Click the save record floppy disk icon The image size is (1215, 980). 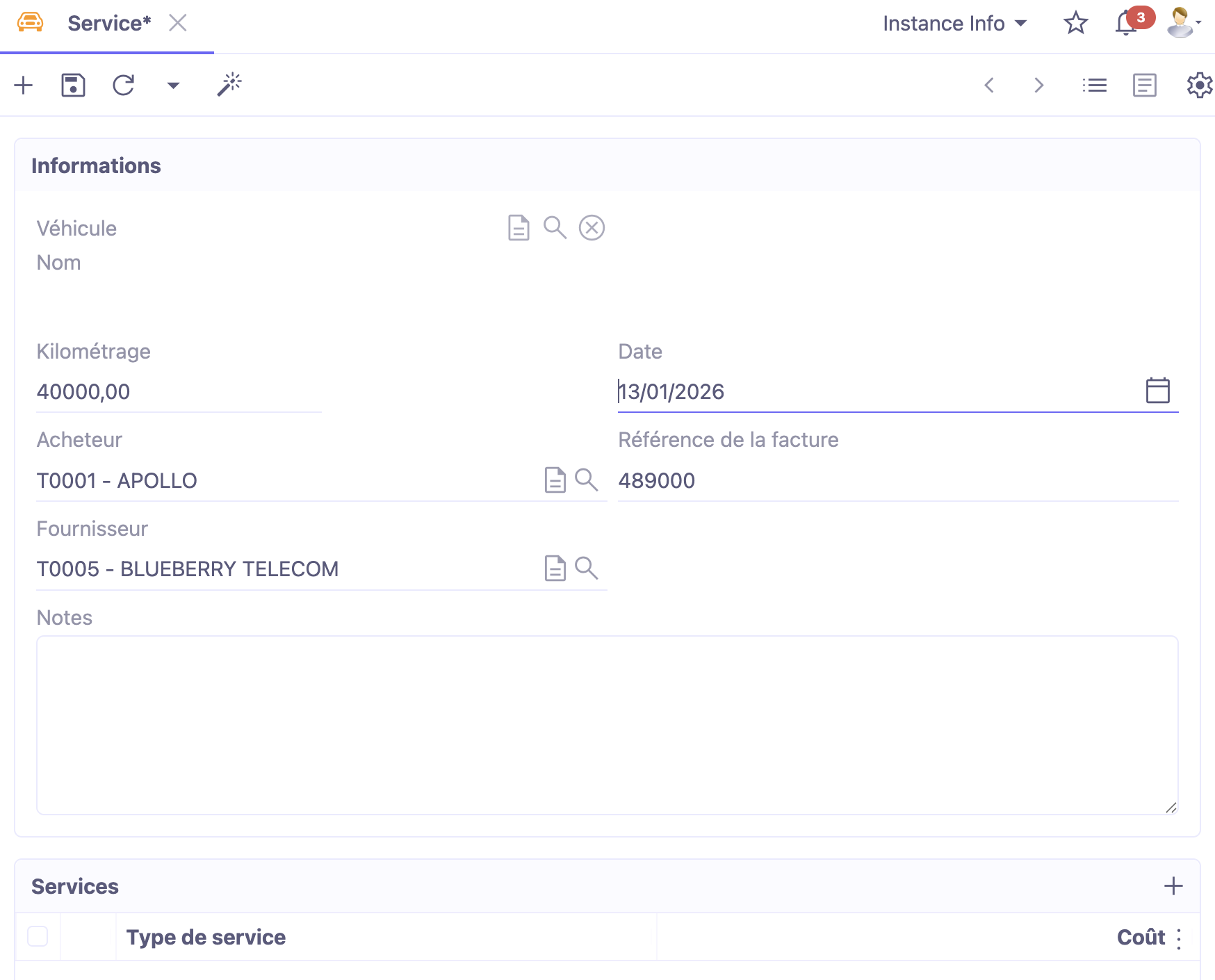click(73, 85)
